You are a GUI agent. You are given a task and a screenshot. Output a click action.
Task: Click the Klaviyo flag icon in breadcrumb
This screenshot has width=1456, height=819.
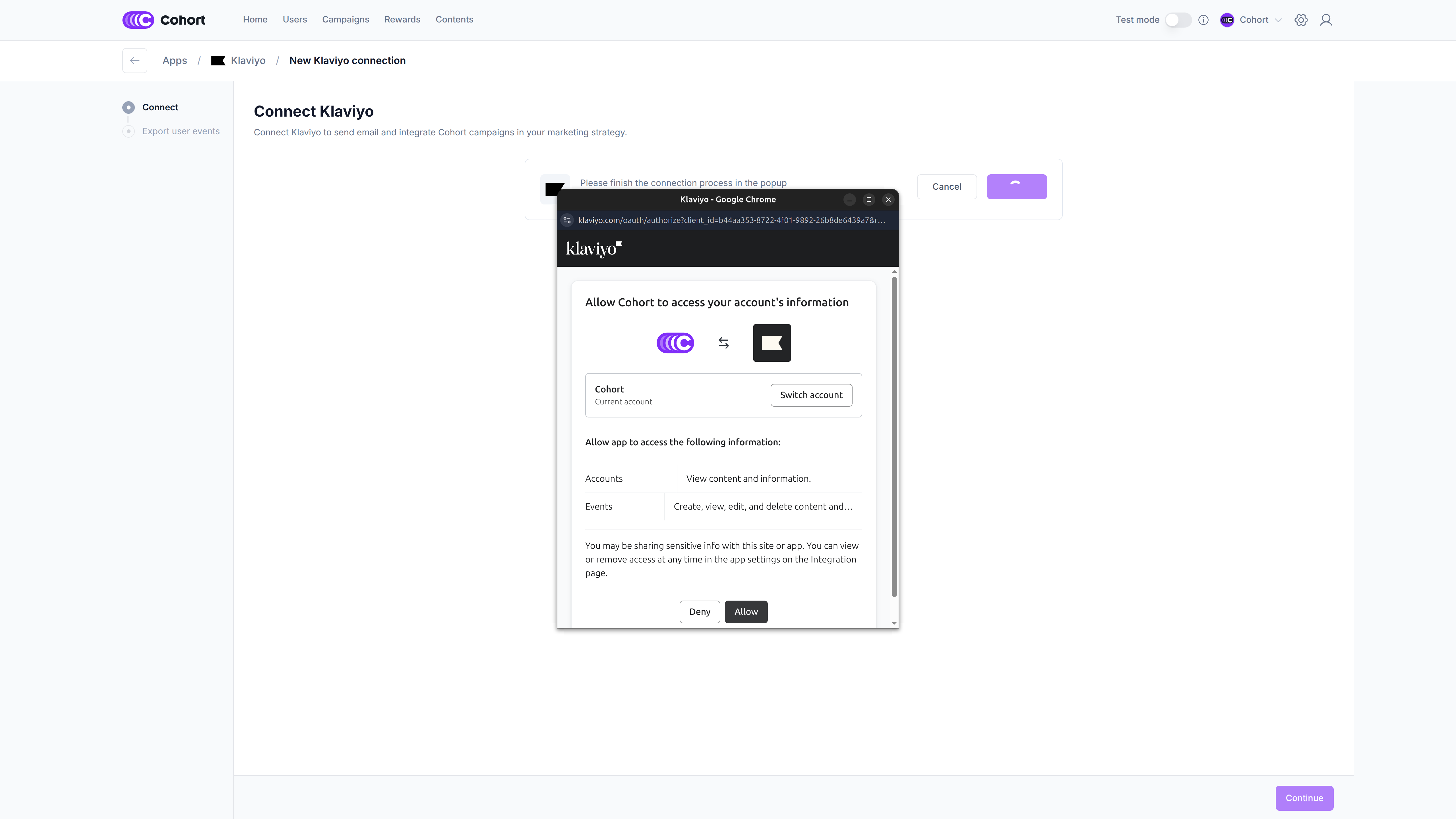[218, 61]
